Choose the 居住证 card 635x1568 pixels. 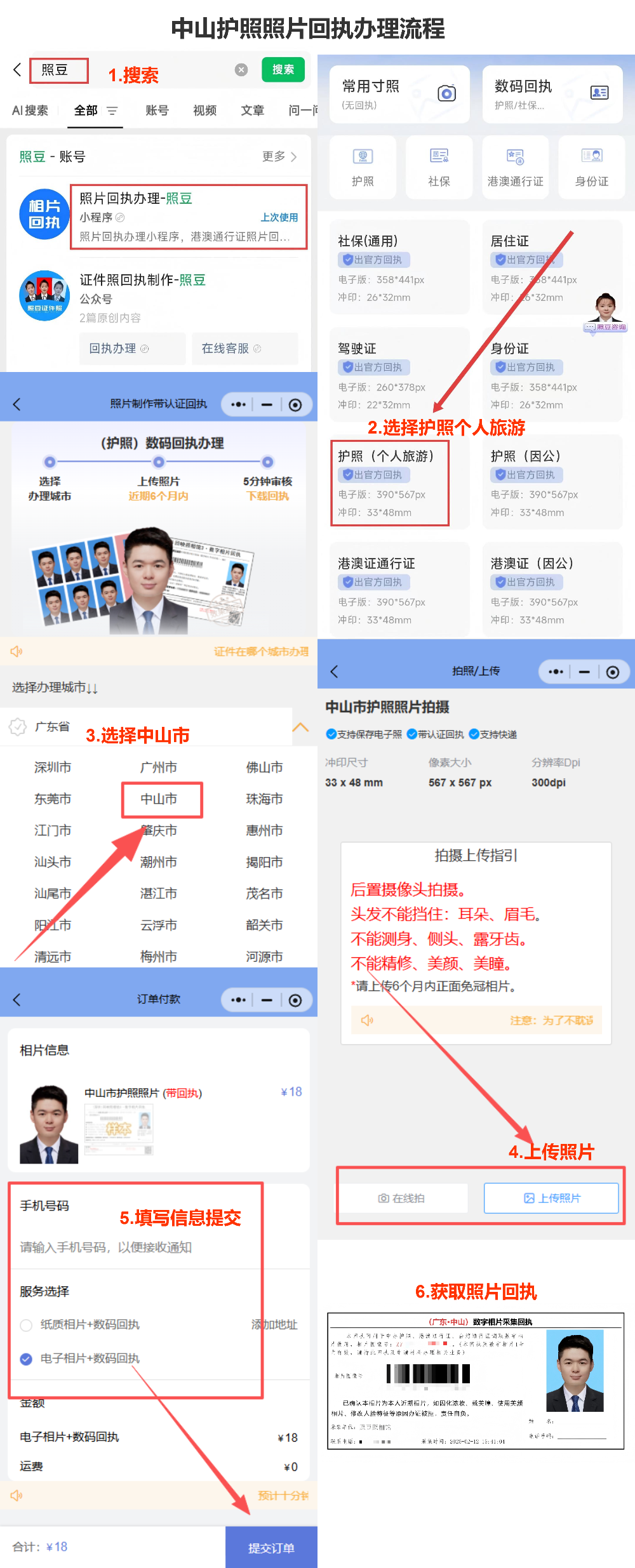coord(552,267)
